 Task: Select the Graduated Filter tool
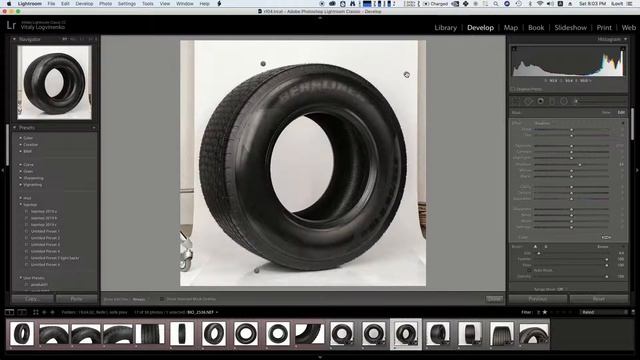pos(552,101)
